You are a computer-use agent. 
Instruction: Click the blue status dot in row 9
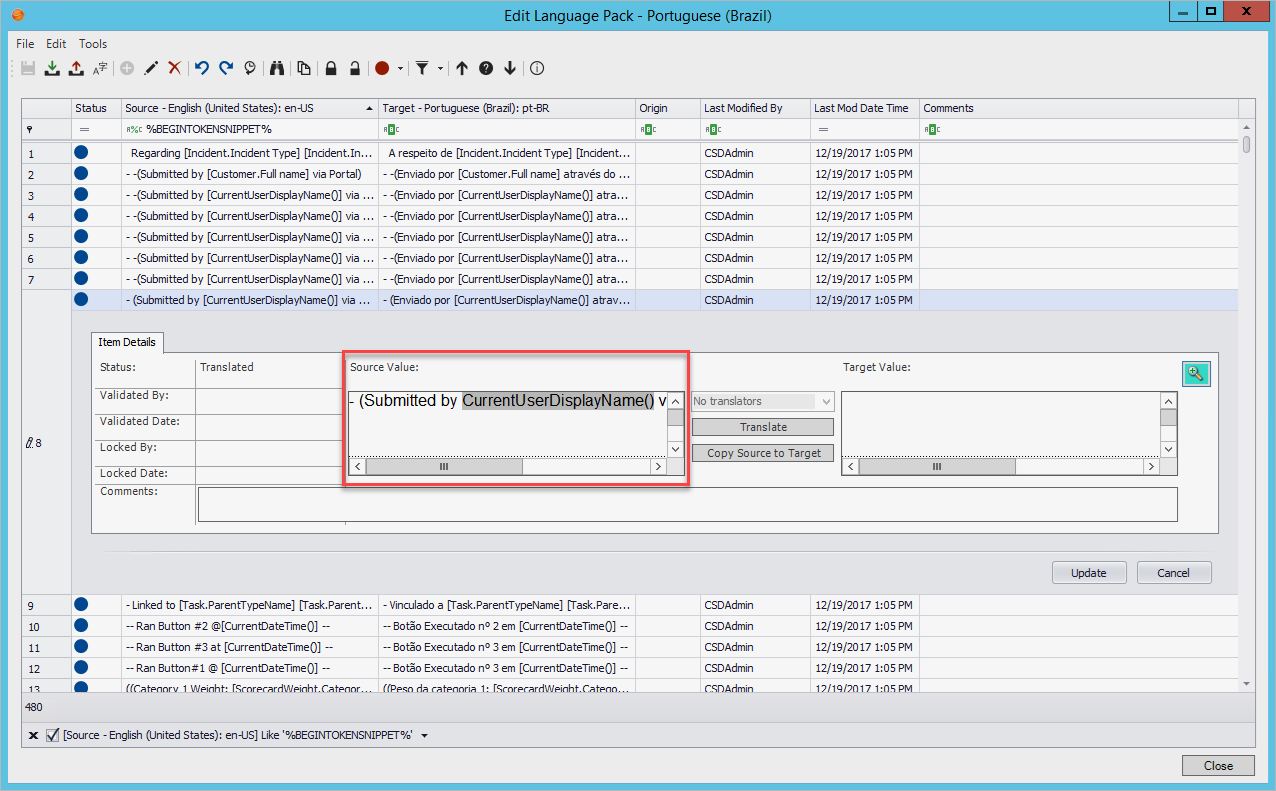coord(81,605)
